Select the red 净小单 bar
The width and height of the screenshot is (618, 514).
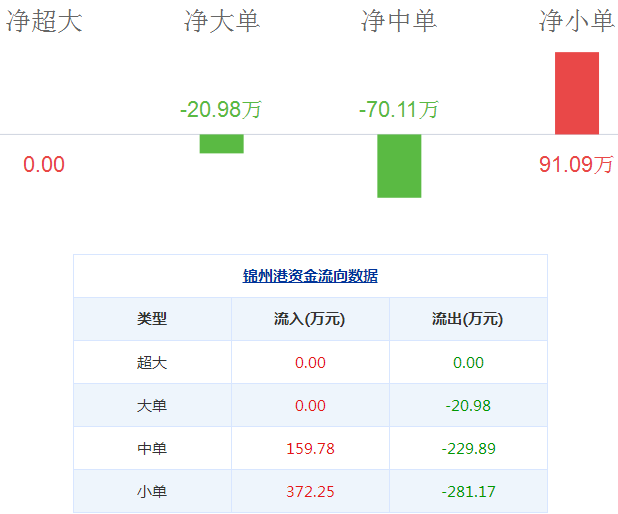pos(577,93)
